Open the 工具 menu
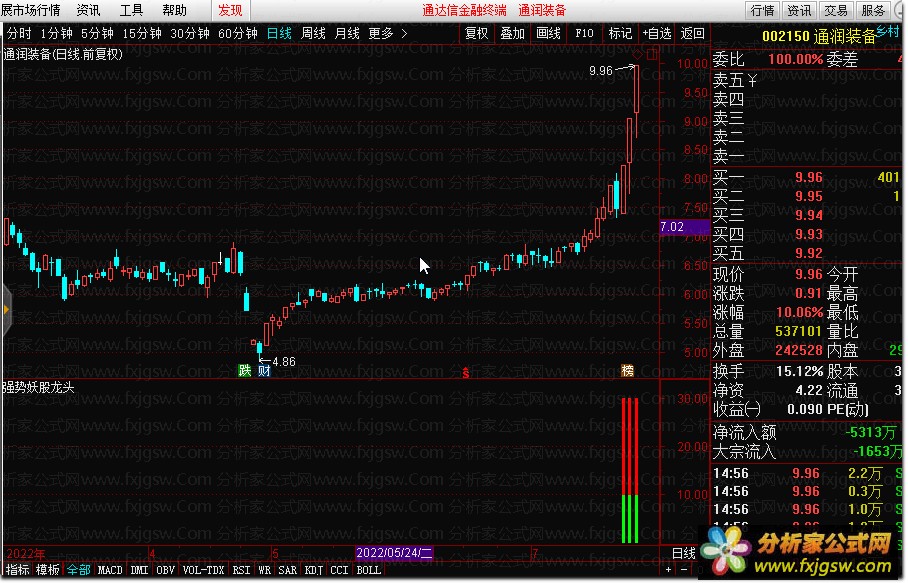This screenshot has width=908, height=583. pos(131,10)
